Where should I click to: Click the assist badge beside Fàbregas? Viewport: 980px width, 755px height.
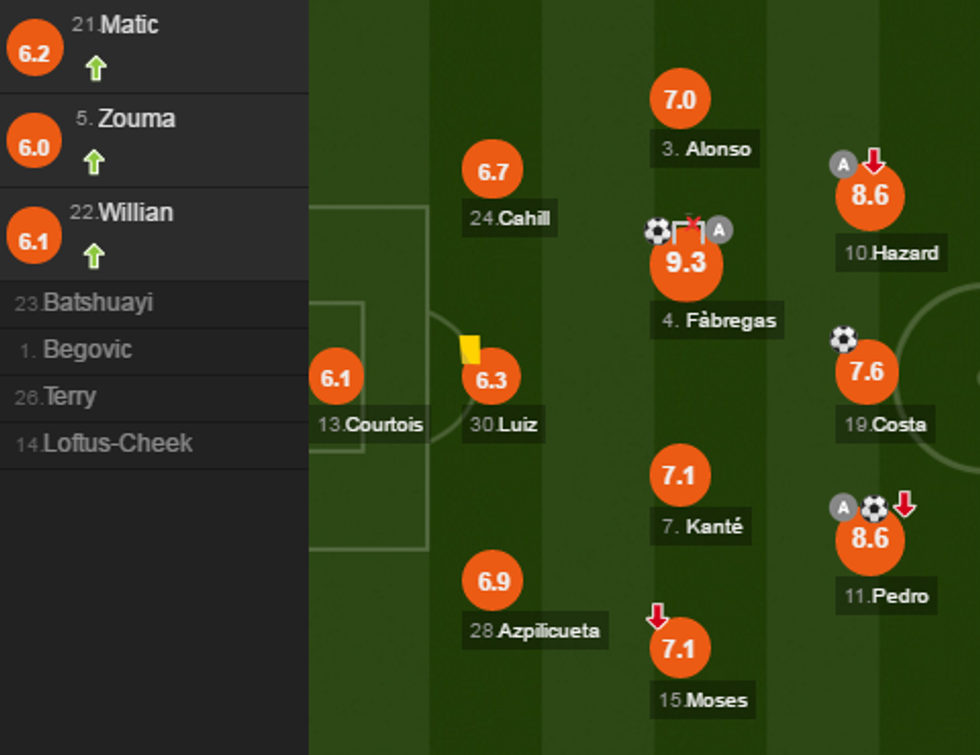coord(719,231)
